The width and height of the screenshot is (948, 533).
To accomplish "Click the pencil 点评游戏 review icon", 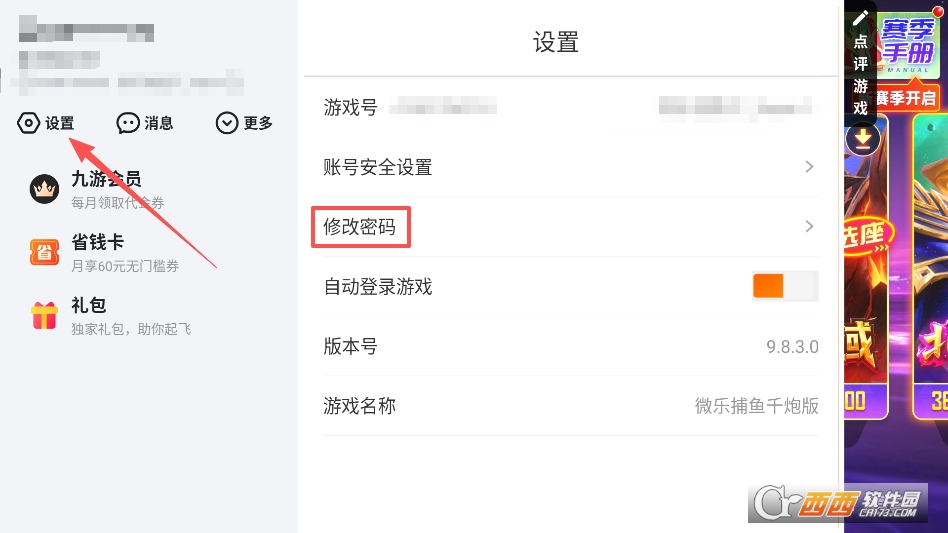I will (x=860, y=18).
